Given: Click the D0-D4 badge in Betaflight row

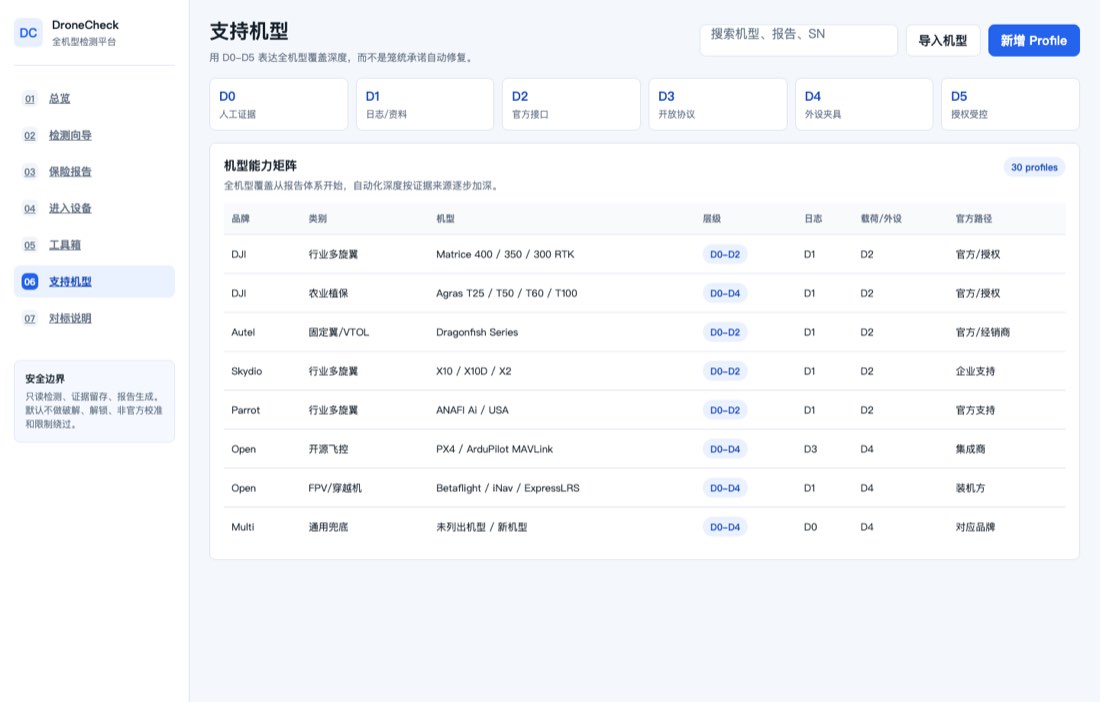Looking at the screenshot, I should point(725,488).
